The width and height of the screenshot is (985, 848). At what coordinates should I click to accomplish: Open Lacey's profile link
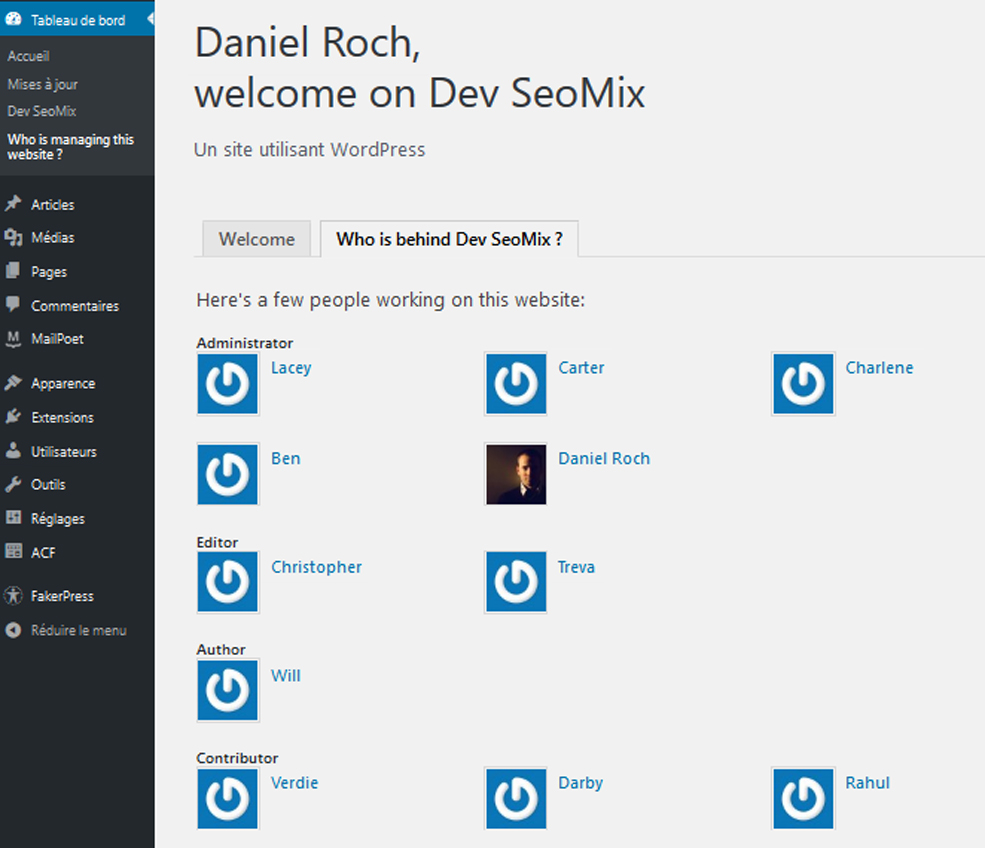(291, 368)
